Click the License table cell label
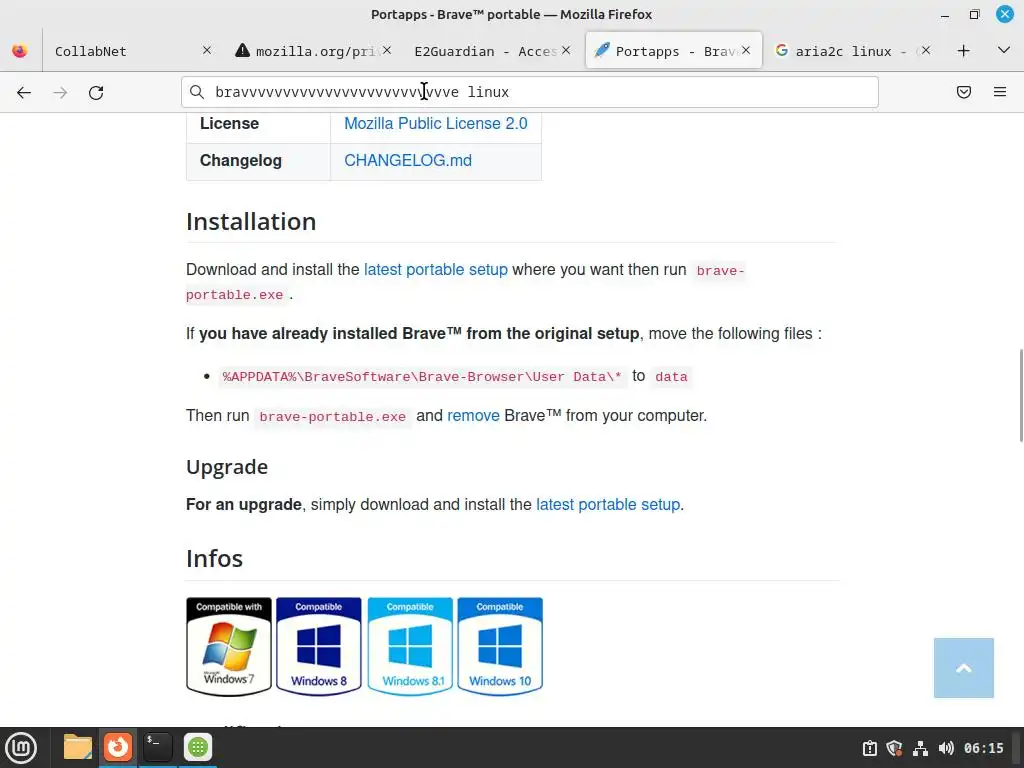 [x=229, y=123]
